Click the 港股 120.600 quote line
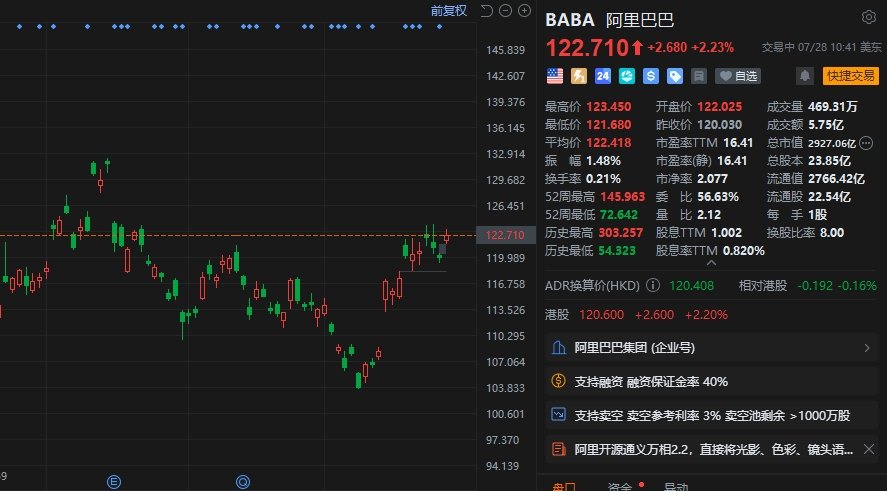The image size is (887, 491). point(636,315)
